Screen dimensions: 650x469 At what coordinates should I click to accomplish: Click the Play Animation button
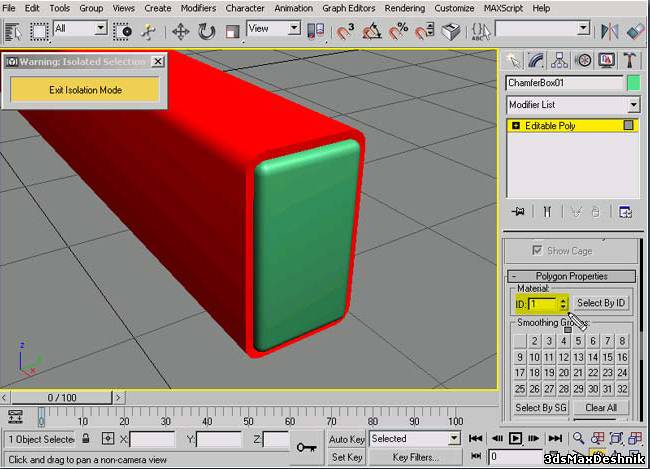point(515,438)
